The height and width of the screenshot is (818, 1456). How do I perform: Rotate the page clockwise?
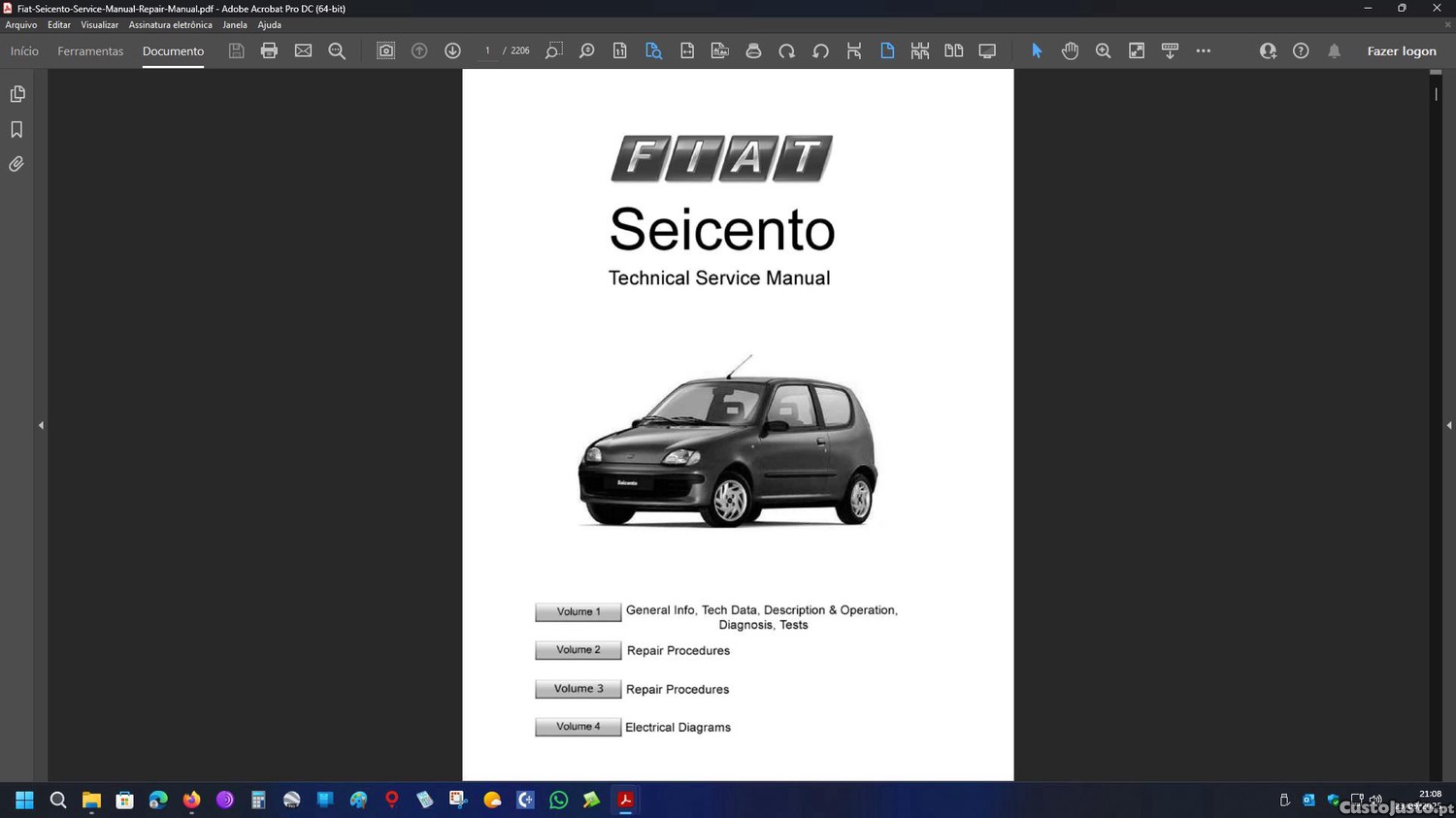pyautogui.click(x=786, y=50)
